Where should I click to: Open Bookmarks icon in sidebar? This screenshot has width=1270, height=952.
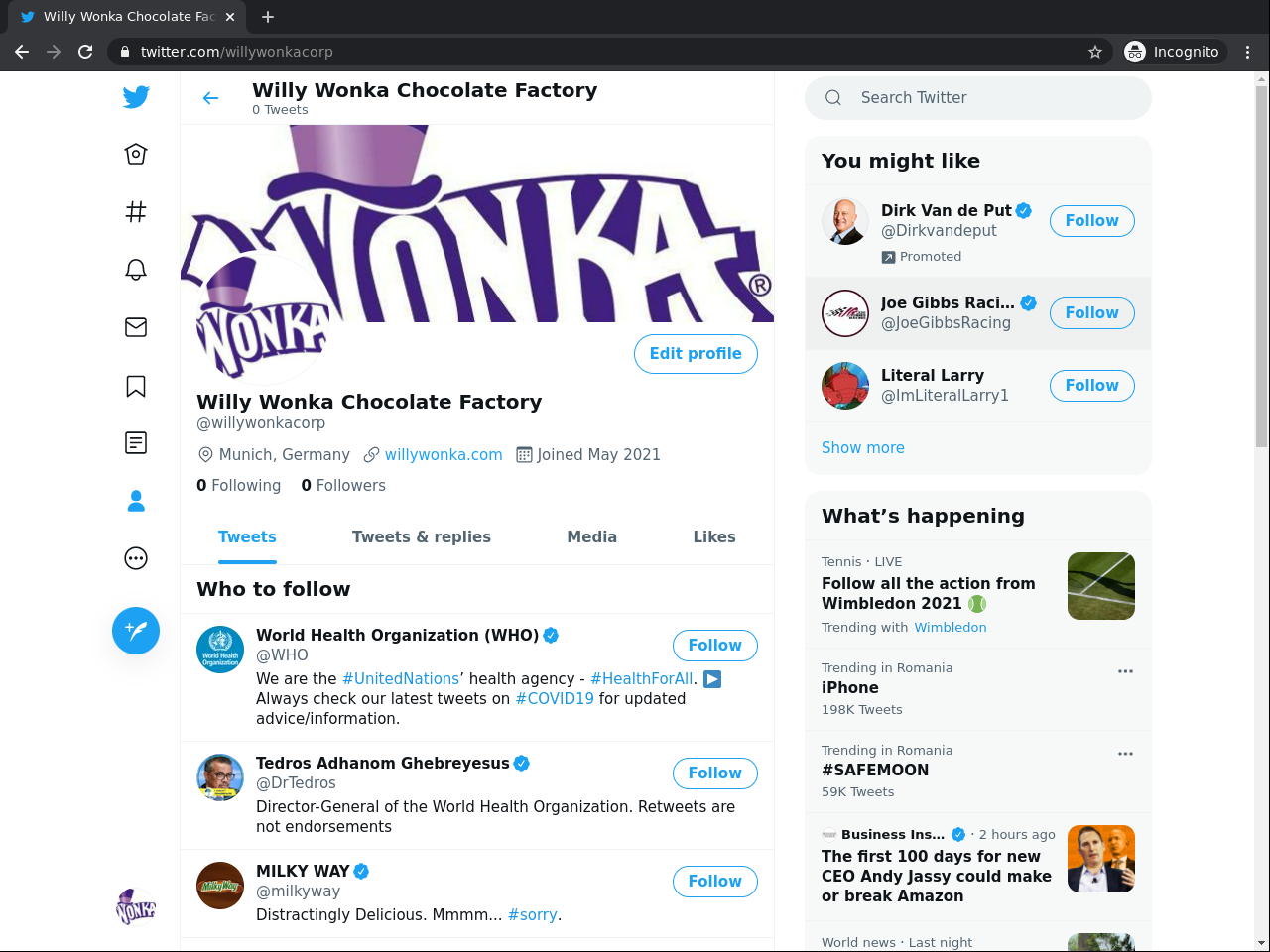[136, 386]
